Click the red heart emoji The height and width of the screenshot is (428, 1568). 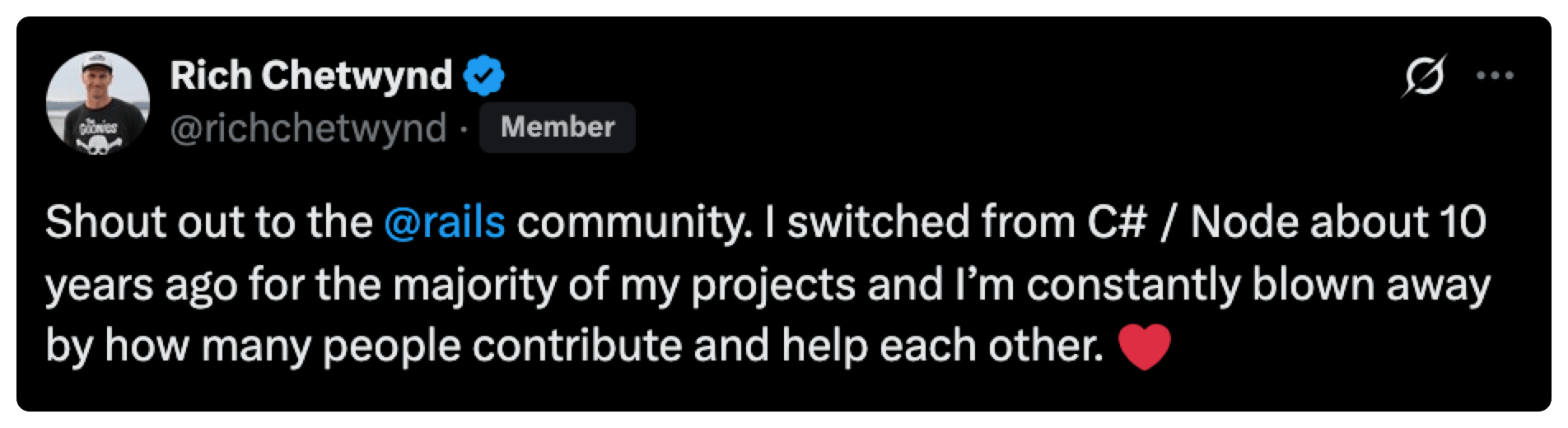pyautogui.click(x=1145, y=347)
